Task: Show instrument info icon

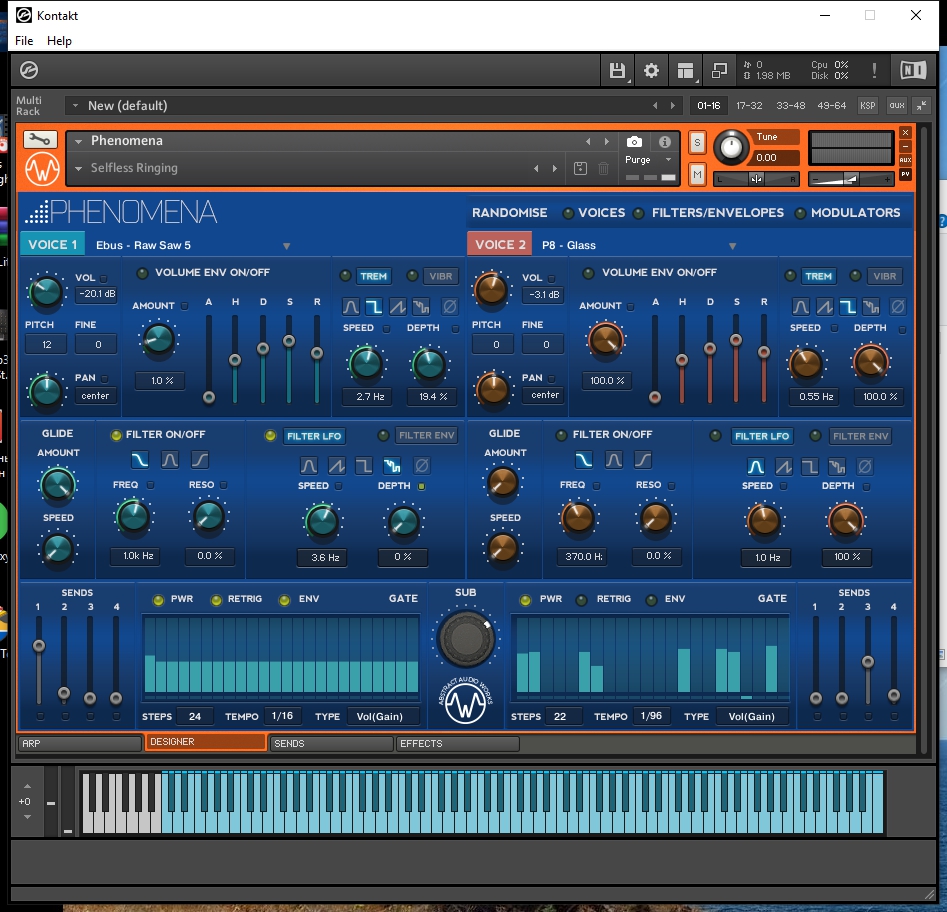Action: coord(665,142)
